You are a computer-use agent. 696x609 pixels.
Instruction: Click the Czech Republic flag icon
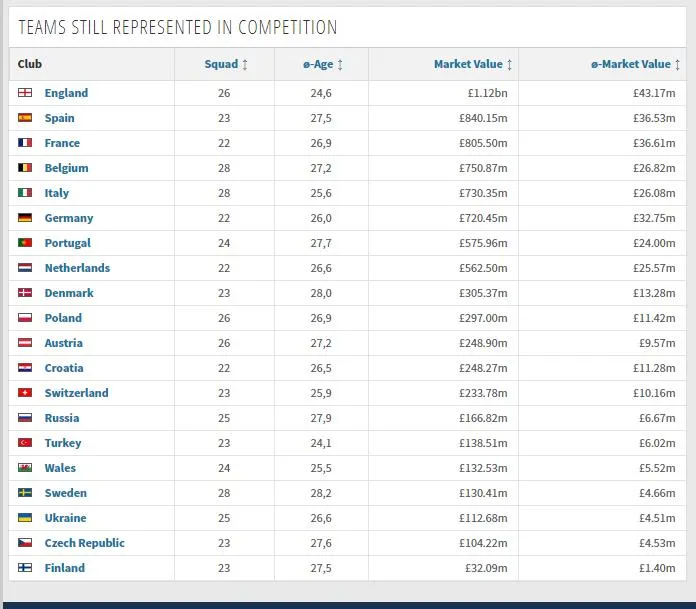[x=25, y=543]
